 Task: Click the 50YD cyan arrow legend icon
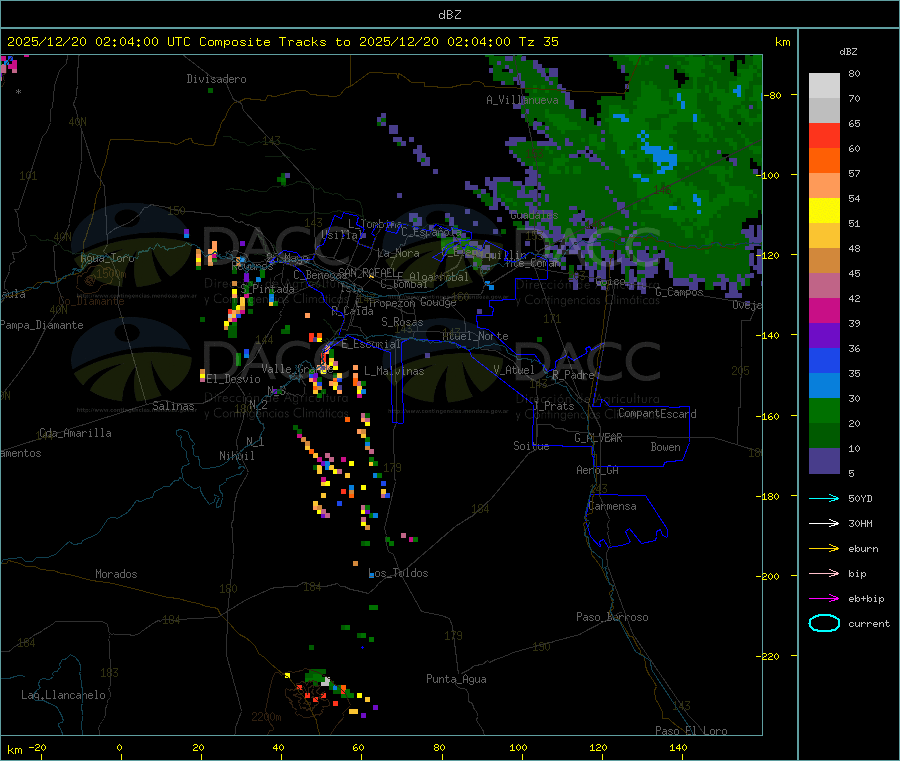(x=824, y=498)
